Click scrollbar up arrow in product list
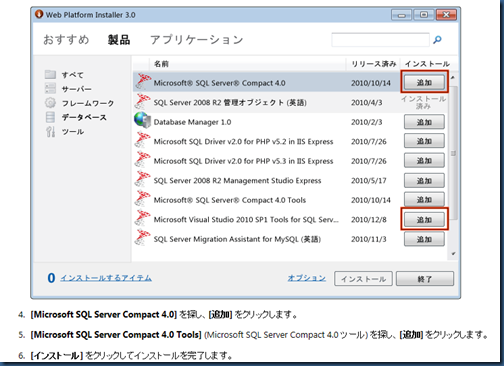Viewport: 504px width, 366px height. point(453,77)
